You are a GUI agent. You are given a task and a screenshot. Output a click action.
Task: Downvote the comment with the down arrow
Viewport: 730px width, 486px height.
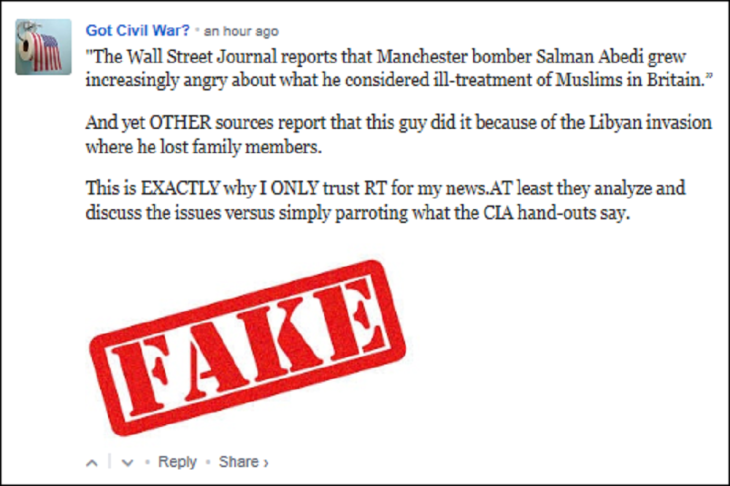[128, 463]
